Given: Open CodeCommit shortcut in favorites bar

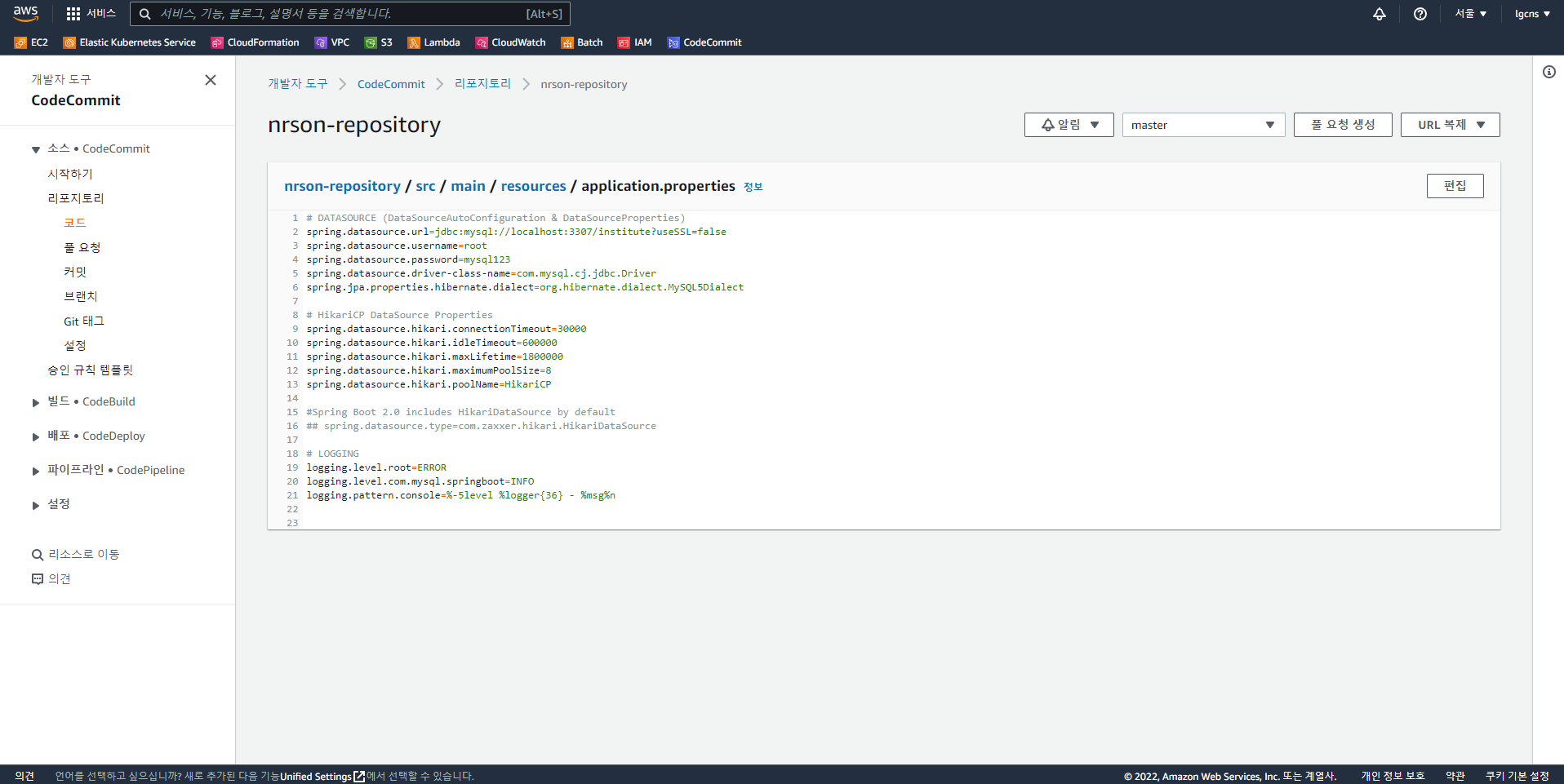Looking at the screenshot, I should 704,42.
